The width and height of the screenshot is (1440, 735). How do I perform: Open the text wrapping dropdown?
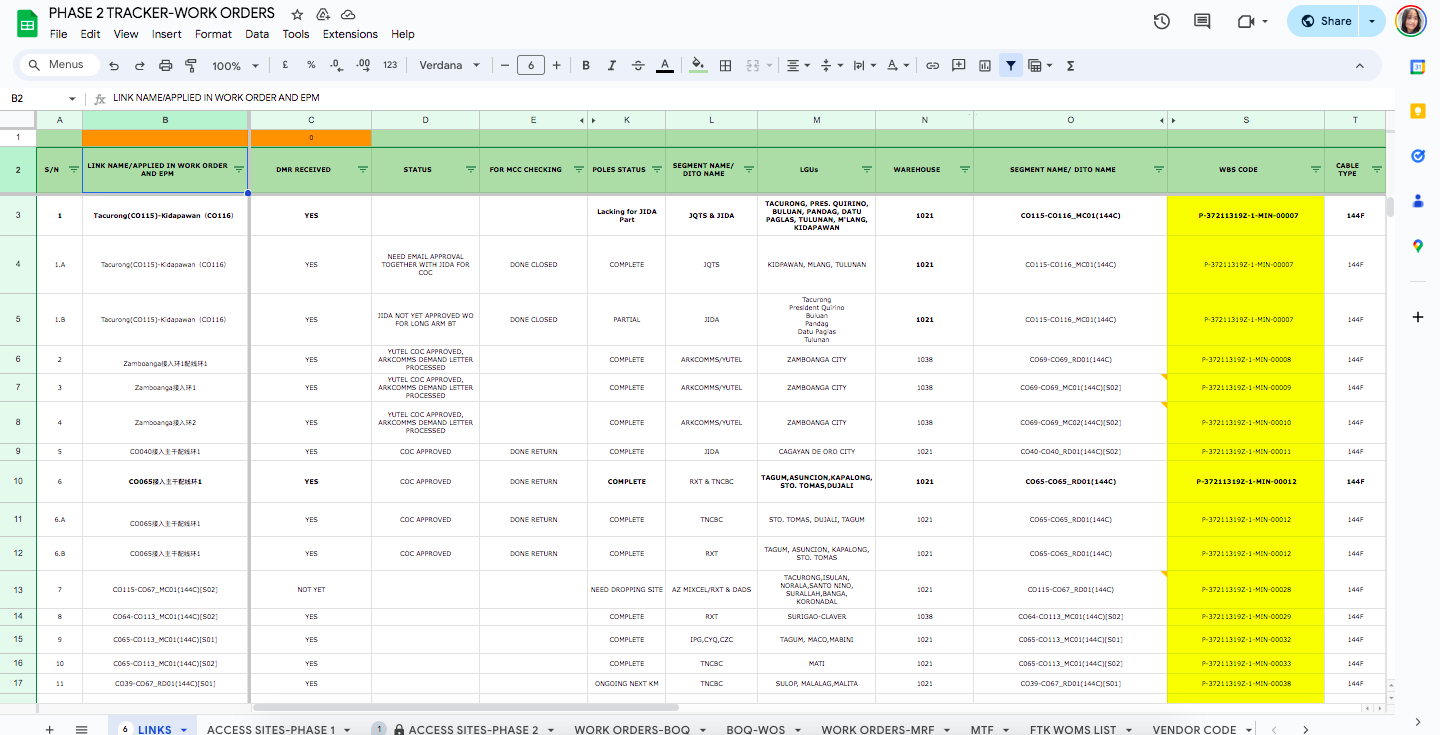[x=863, y=65]
